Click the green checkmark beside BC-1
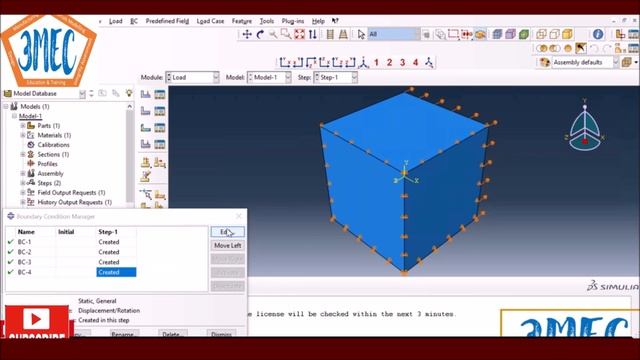 pyautogui.click(x=11, y=242)
